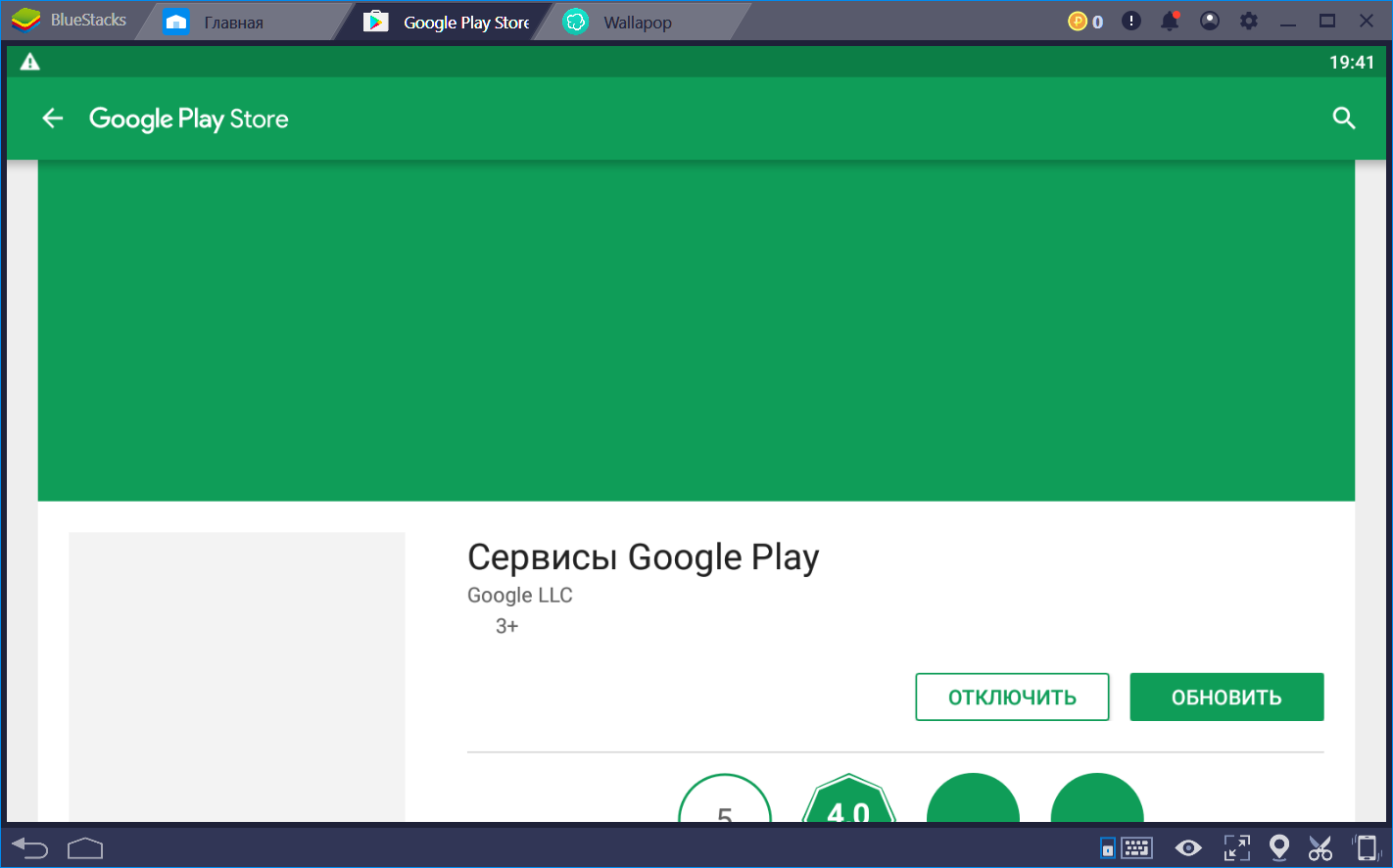Go back using the Play Store arrow
The width and height of the screenshot is (1393, 868).
(x=53, y=119)
